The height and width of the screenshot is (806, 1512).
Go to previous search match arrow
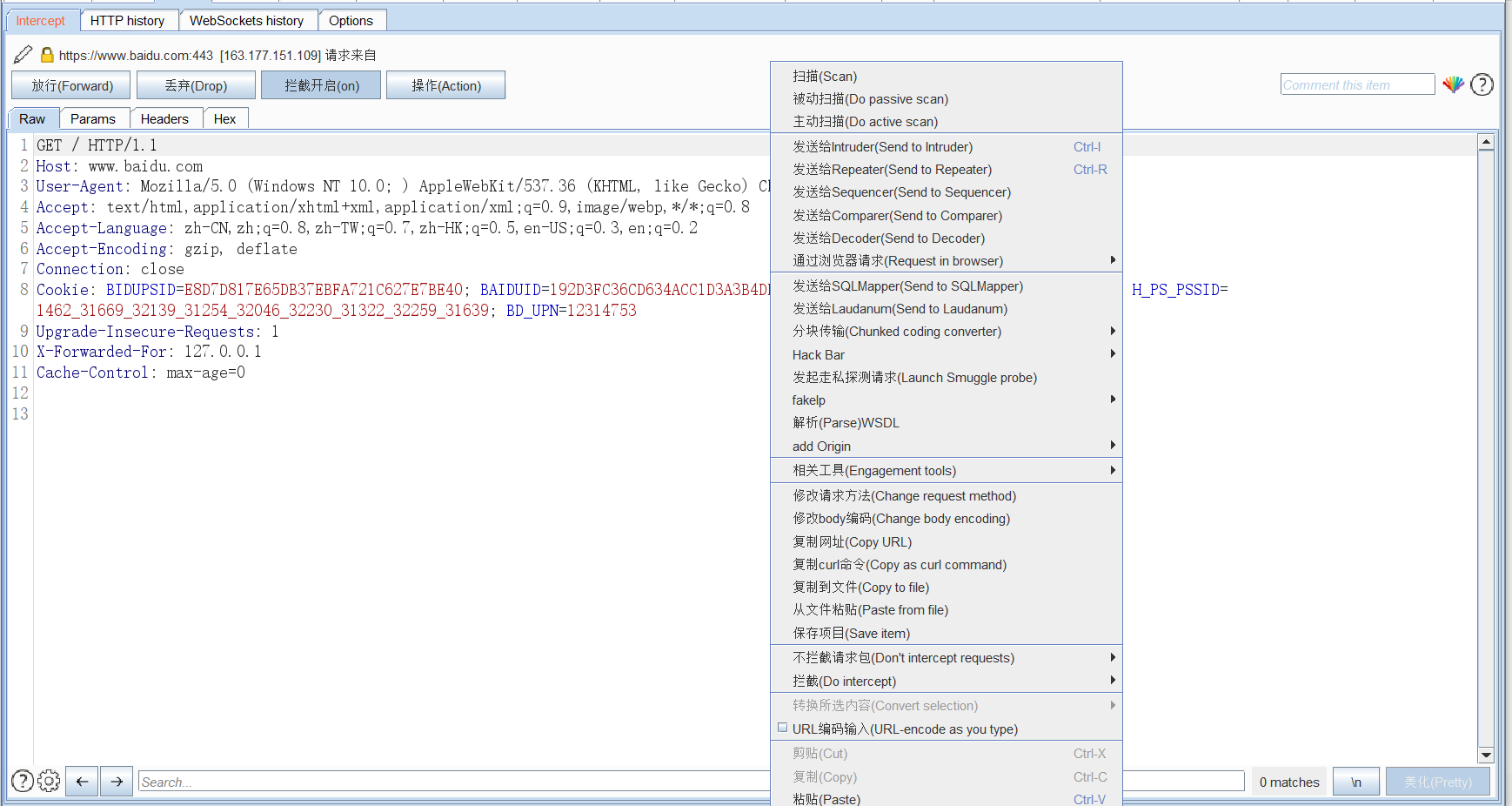point(82,782)
